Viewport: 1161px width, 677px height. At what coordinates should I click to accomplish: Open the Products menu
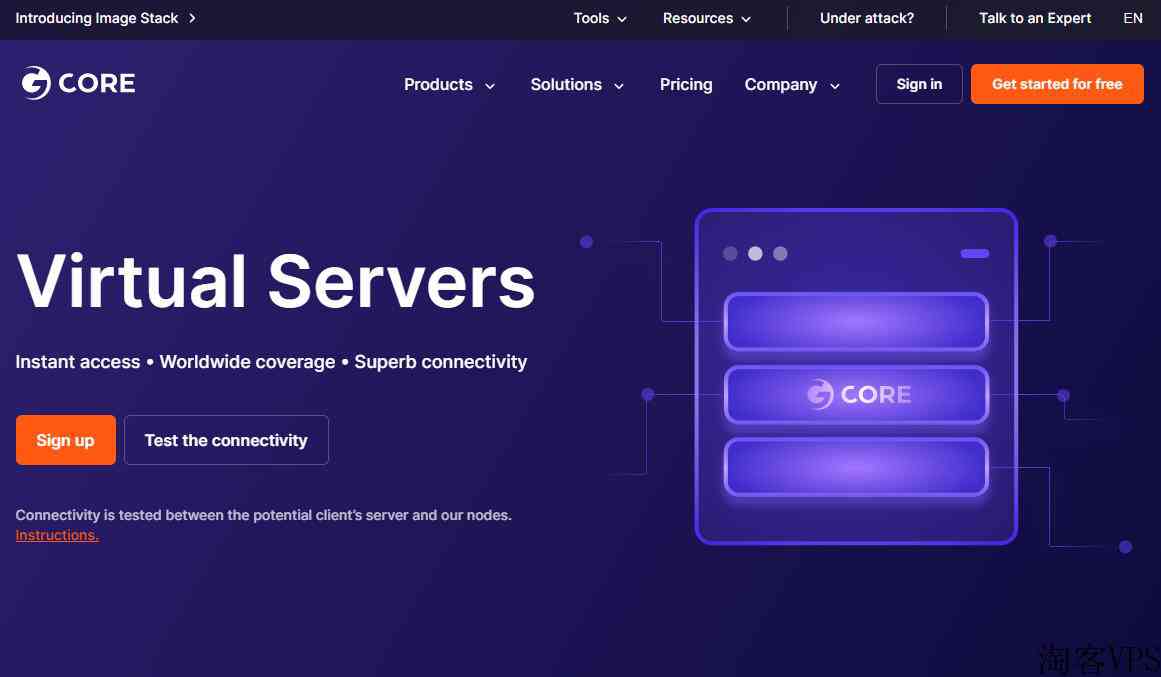438,84
